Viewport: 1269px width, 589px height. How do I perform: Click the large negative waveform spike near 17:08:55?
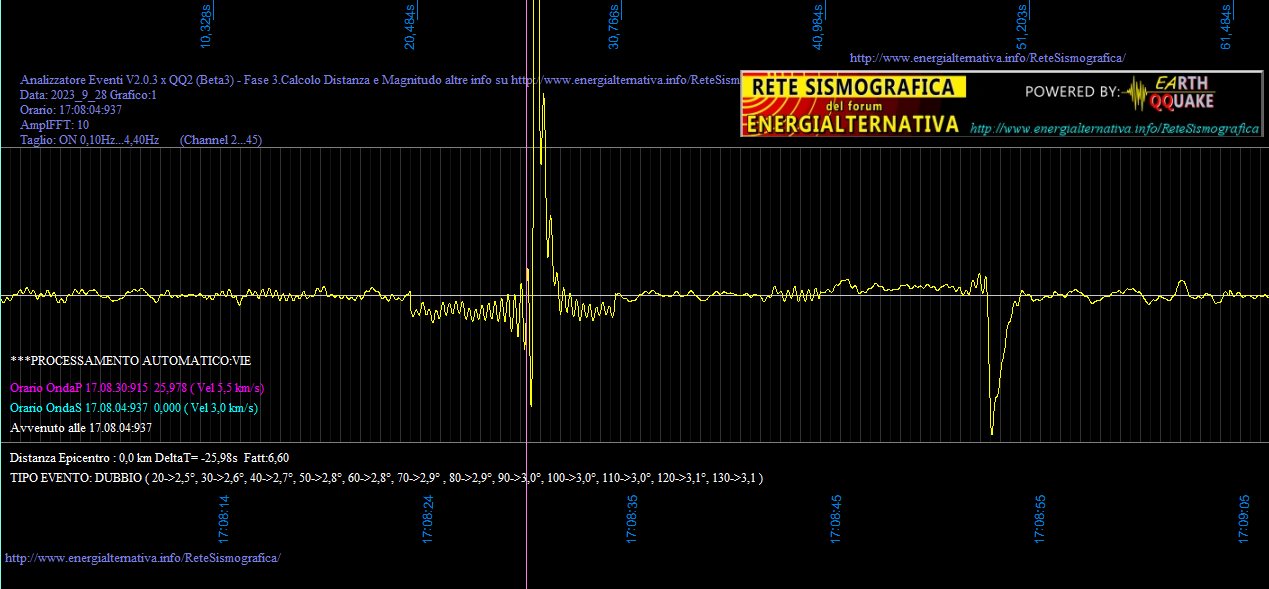992,365
